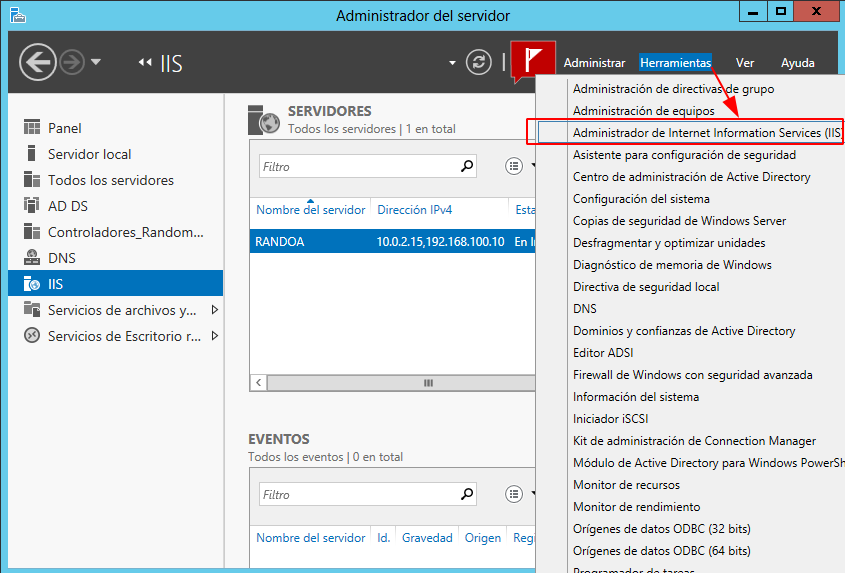Open Administración de equipos tool
Screen dimensions: 845x573
click(643, 111)
